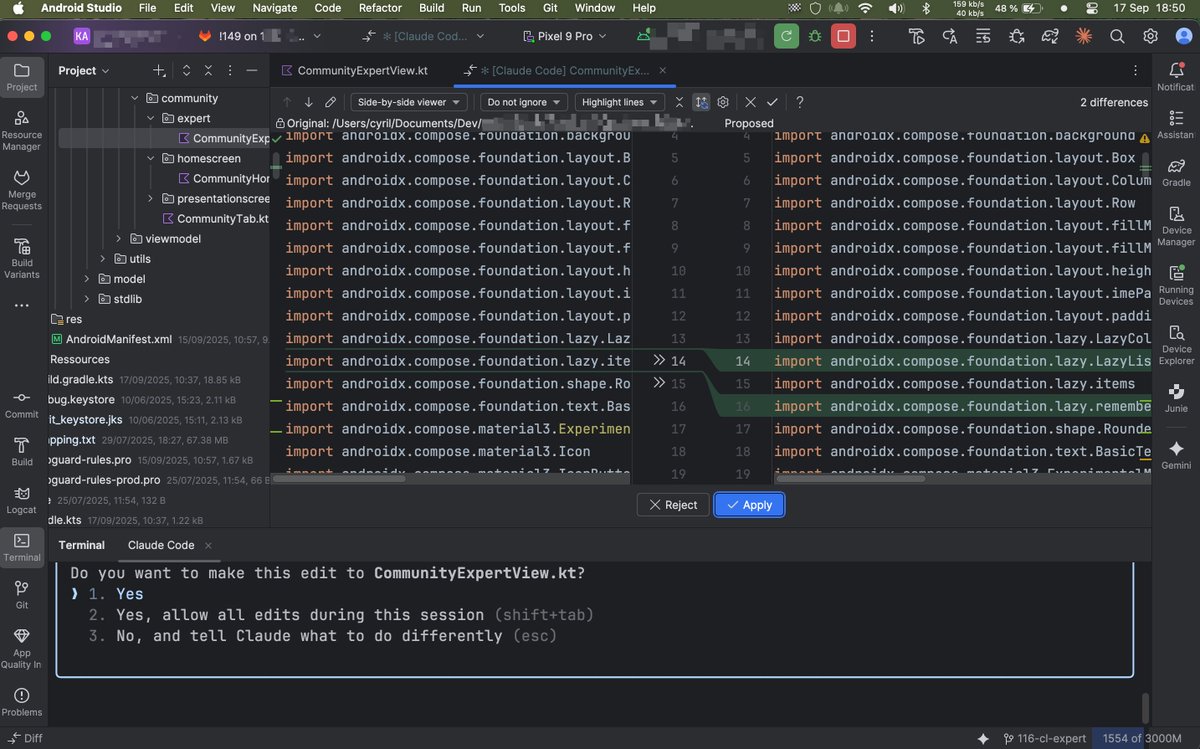Click the 116-cl-expert branch in status bar
1200x749 pixels.
click(x=1047, y=738)
